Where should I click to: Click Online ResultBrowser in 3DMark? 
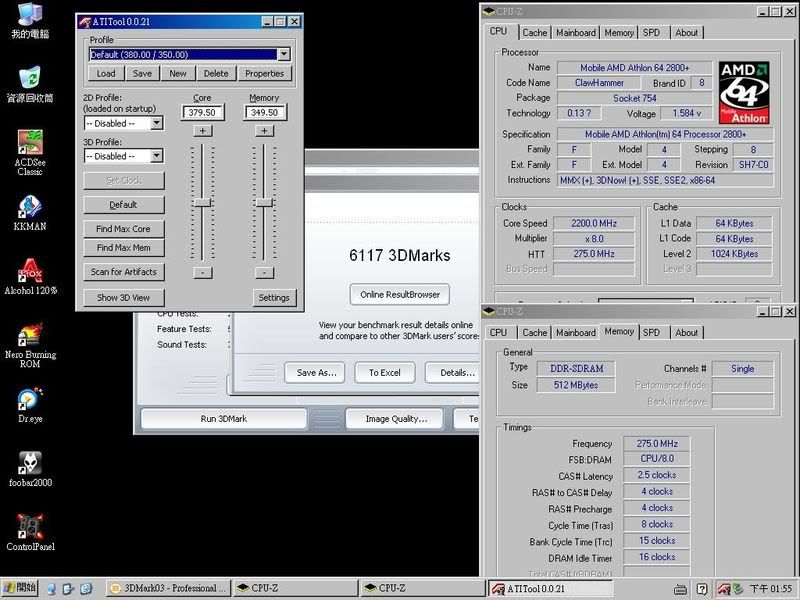click(x=399, y=294)
